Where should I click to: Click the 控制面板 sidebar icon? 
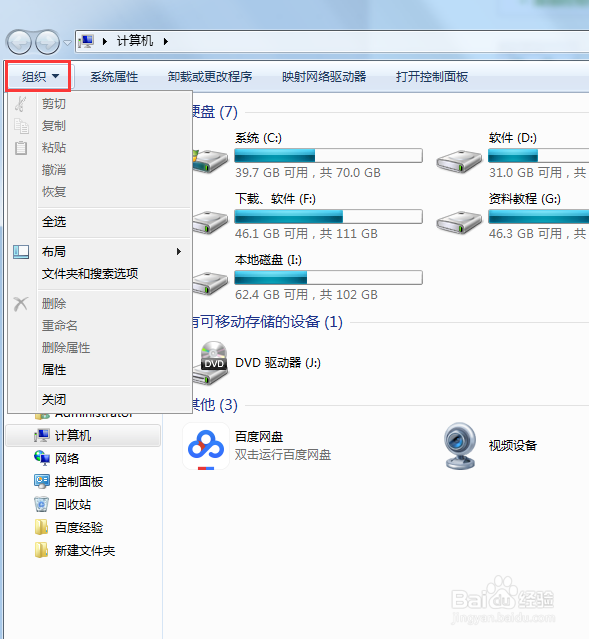pyautogui.click(x=42, y=481)
